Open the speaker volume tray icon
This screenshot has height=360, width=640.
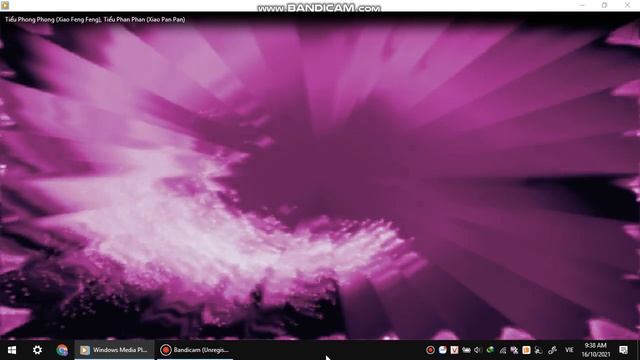coord(478,350)
